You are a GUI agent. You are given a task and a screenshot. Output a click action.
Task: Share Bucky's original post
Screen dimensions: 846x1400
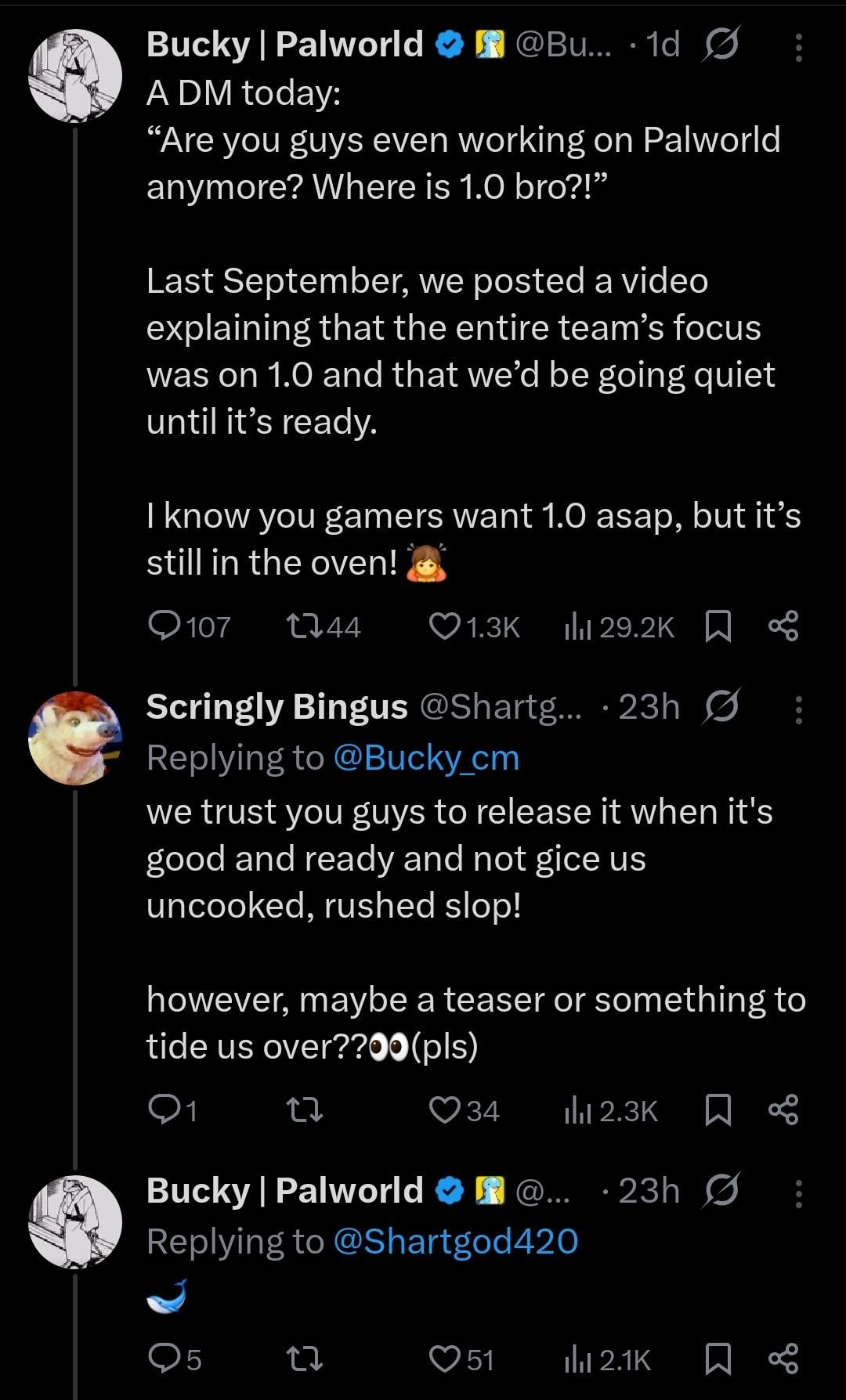coord(783,626)
